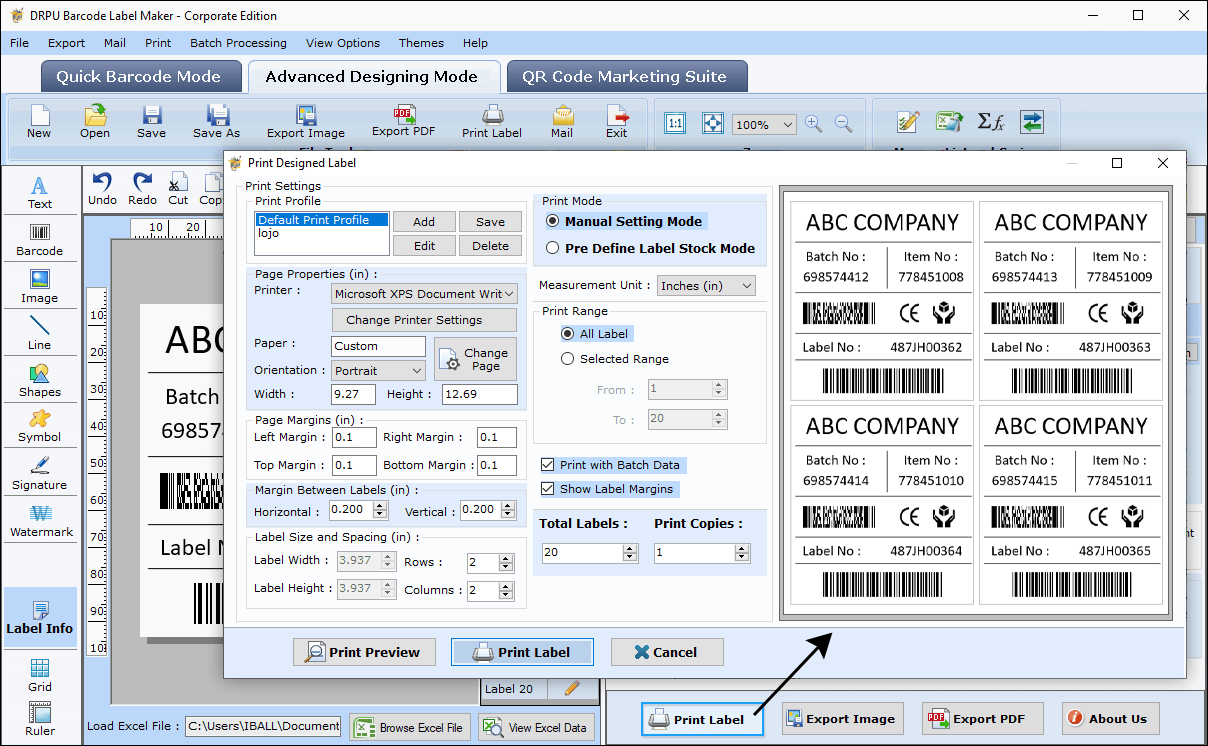1208x746 pixels.
Task: Click the sigma fx formula icon
Action: (x=990, y=122)
